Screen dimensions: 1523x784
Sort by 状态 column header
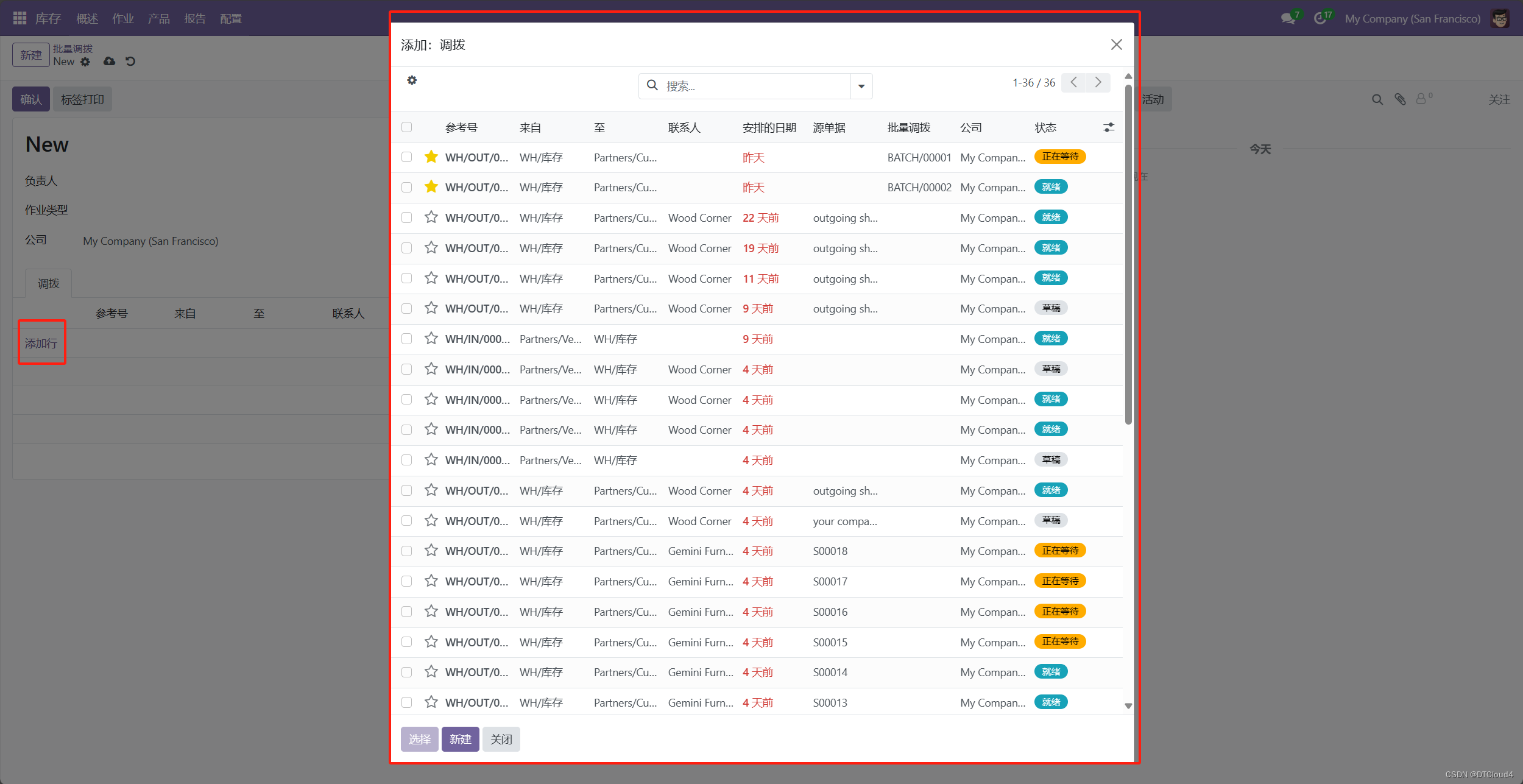(x=1045, y=127)
